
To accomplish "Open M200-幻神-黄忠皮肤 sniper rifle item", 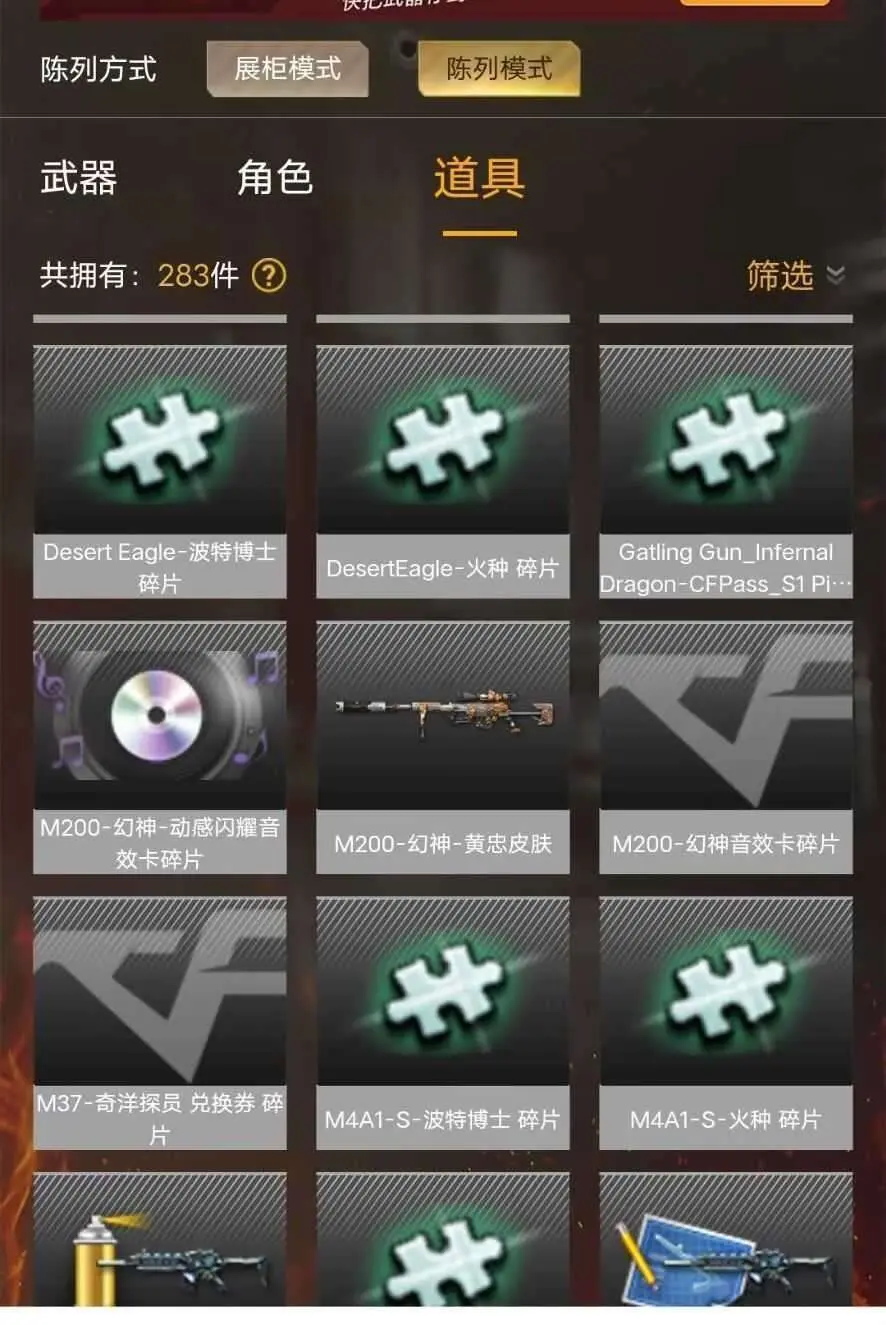I will (x=443, y=716).
